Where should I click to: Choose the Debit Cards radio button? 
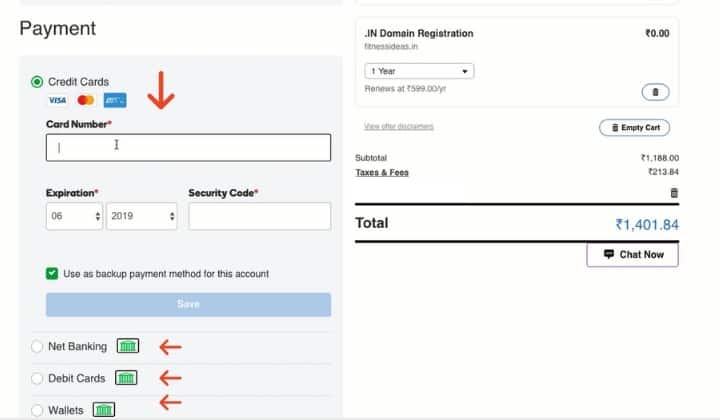point(38,379)
